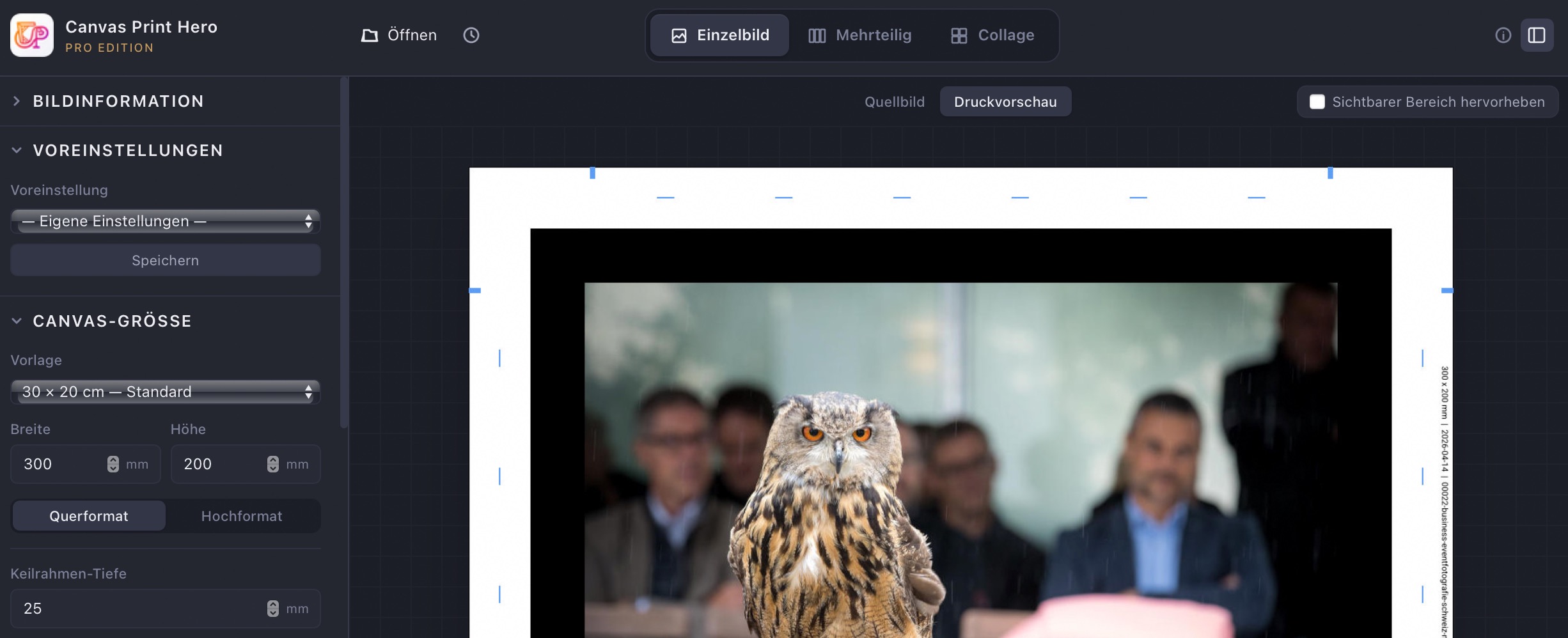Click the Breite stepper arrows
Screen dimensions: 1568x638
pyautogui.click(x=113, y=464)
